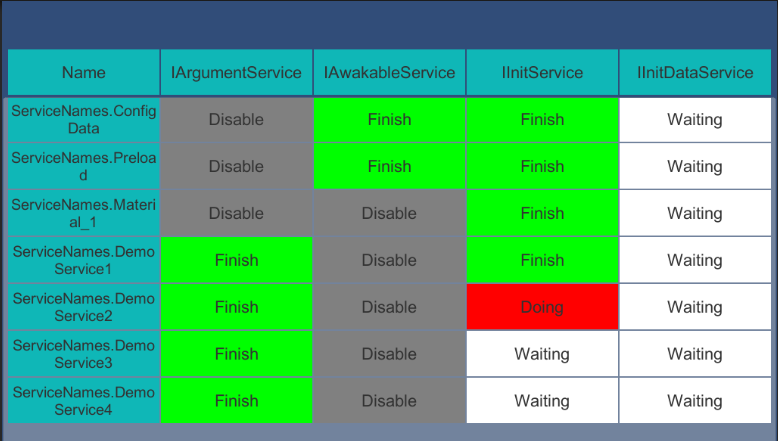This screenshot has height=441, width=778.
Task: Click the ServiceNames.DemoService3 name cell
Action: pos(84,354)
